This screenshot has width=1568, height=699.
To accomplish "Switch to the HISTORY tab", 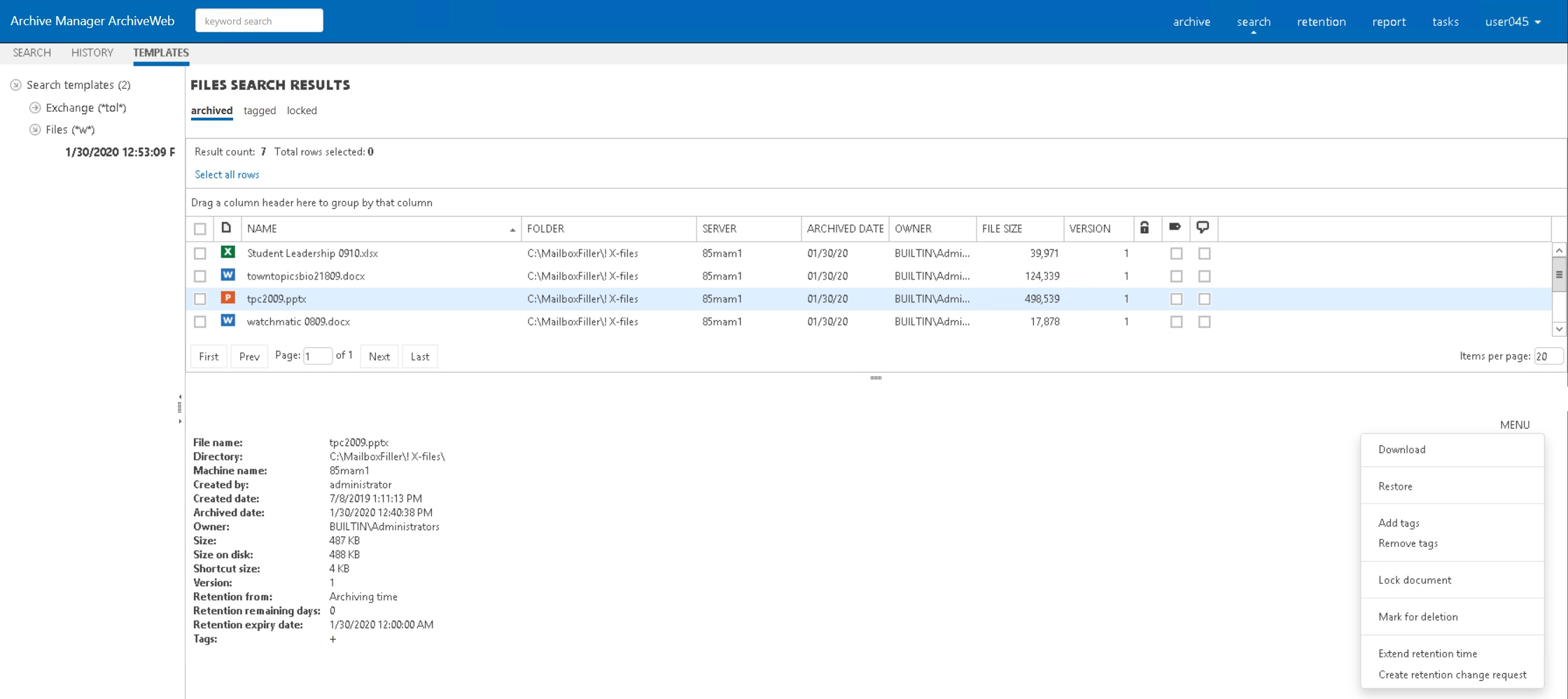I will (x=92, y=53).
